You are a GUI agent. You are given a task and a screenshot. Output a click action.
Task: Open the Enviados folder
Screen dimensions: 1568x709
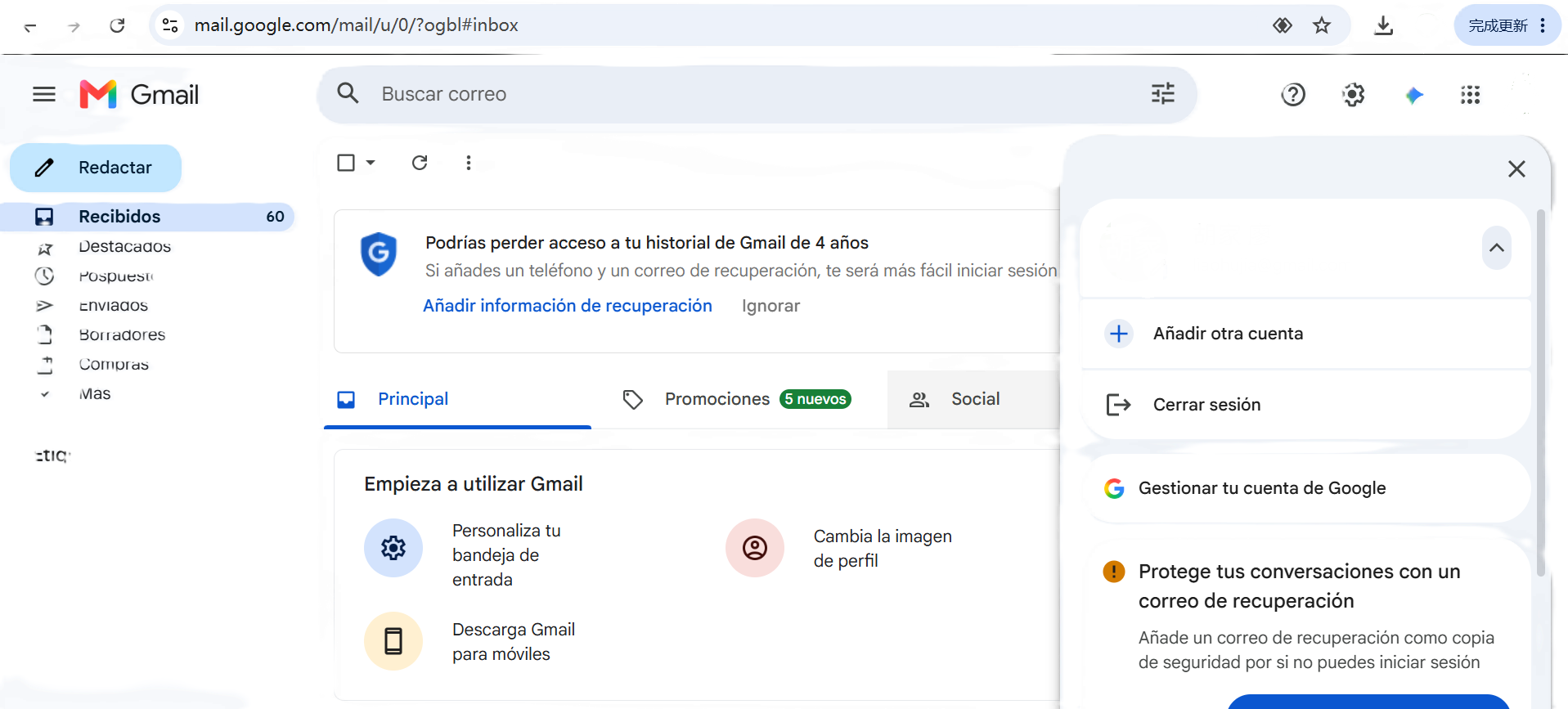[x=113, y=306]
